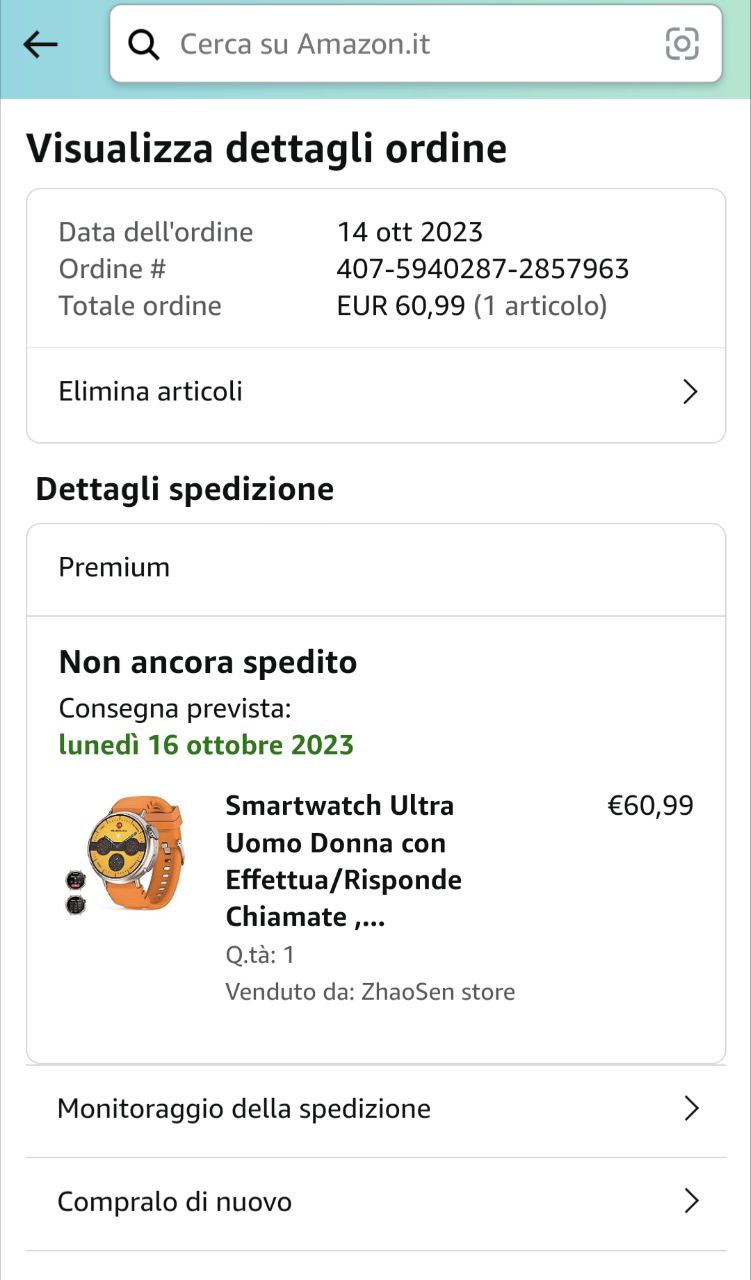The image size is (751, 1280).
Task: Tap the back arrow icon
Action: (40, 44)
